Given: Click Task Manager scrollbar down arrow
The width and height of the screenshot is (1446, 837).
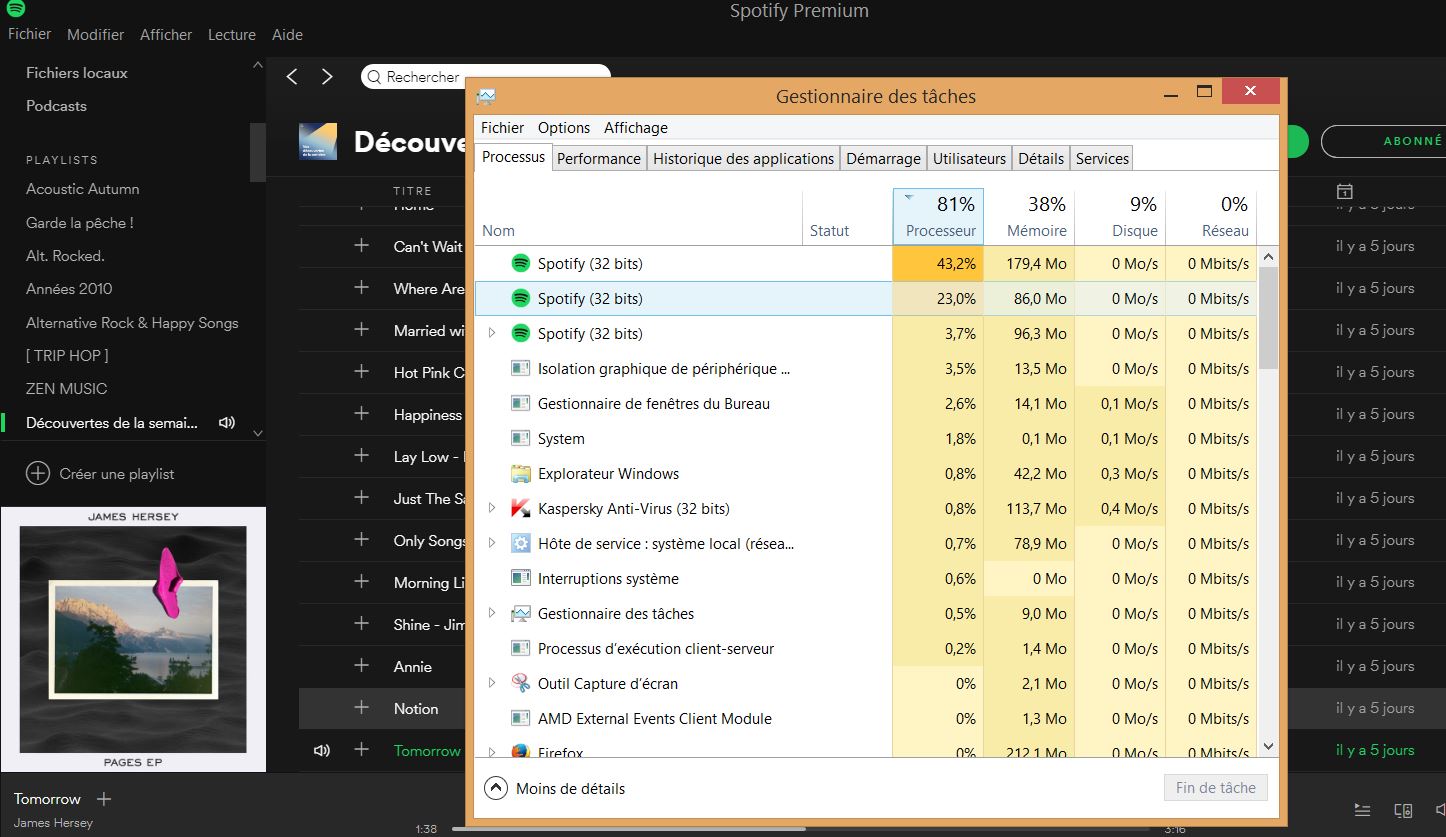Looking at the screenshot, I should point(1268,746).
